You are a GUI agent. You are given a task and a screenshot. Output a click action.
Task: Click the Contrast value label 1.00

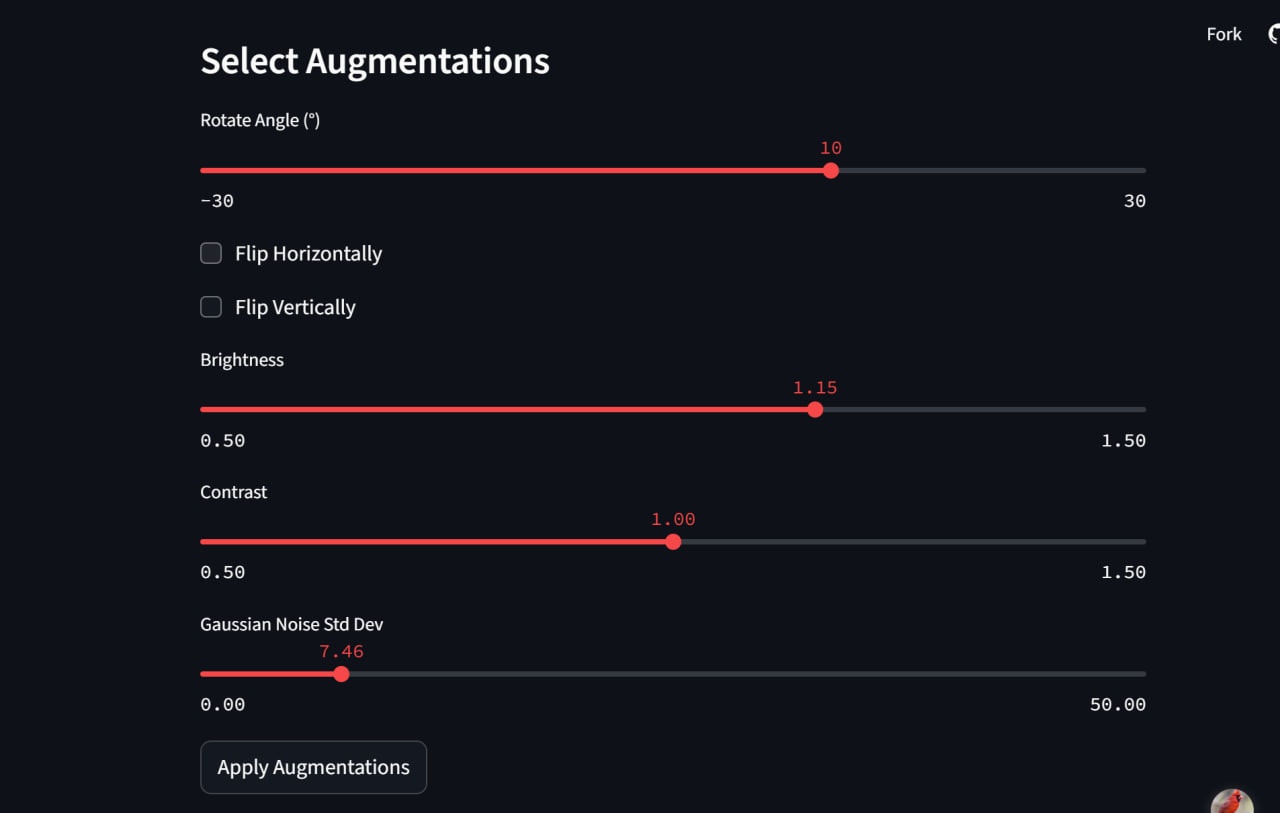672,518
